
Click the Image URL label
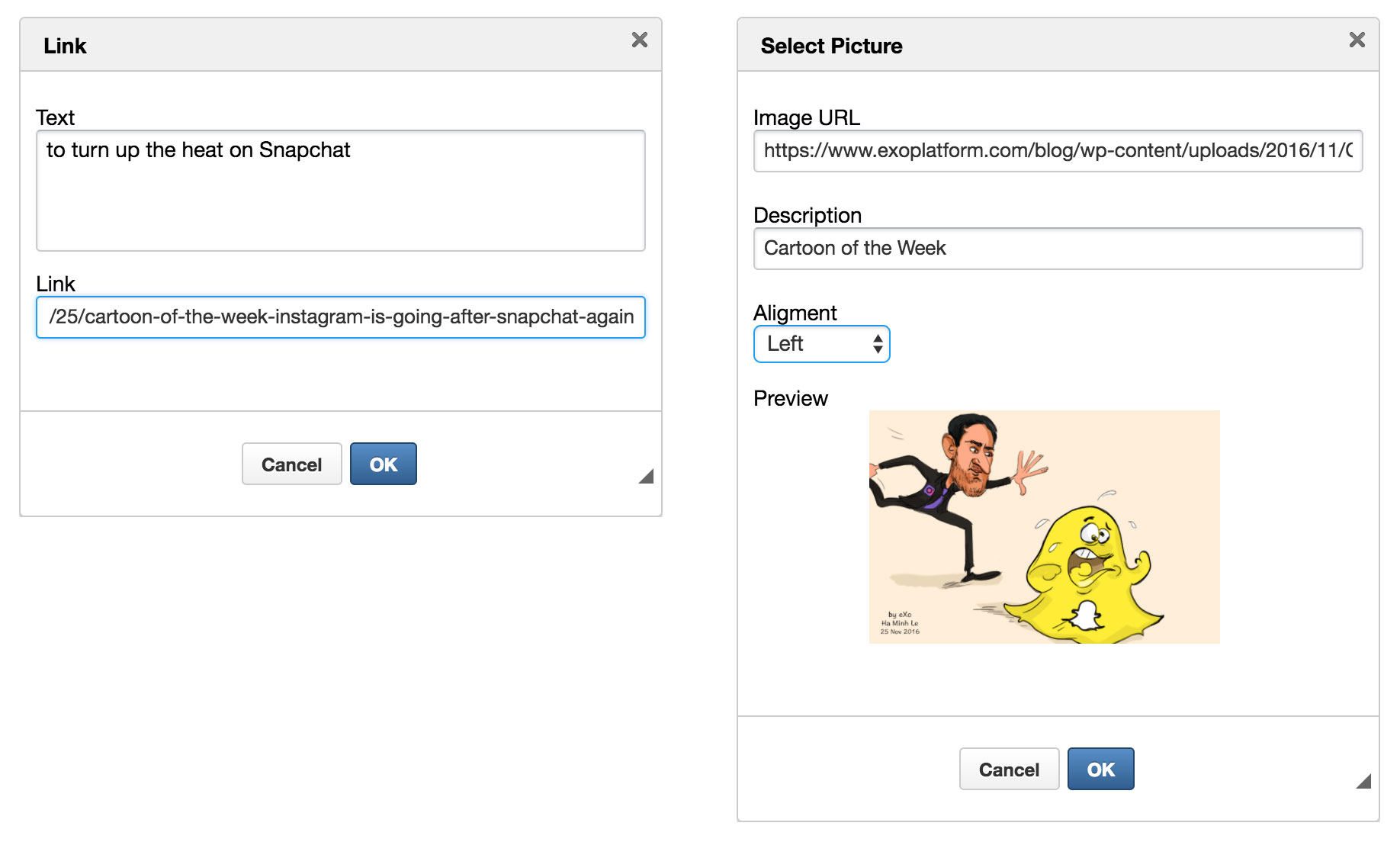(806, 117)
